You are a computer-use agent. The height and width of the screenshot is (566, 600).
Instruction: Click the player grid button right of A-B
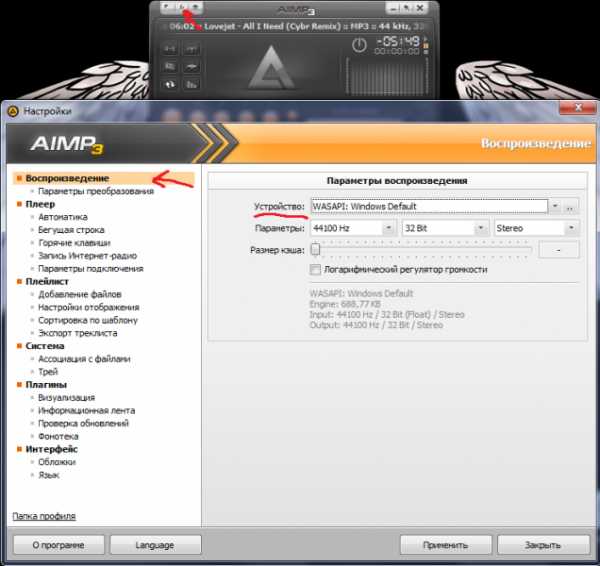(x=191, y=49)
